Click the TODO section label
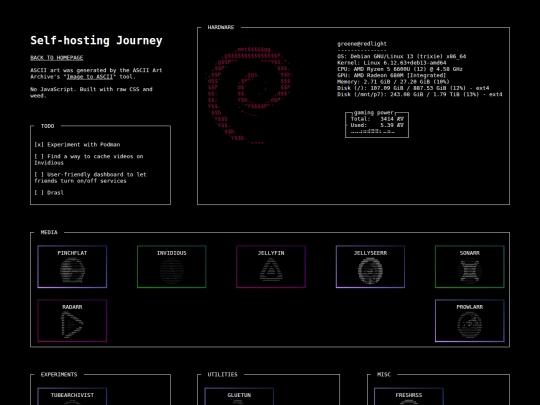This screenshot has height=405, width=540. click(x=48, y=126)
